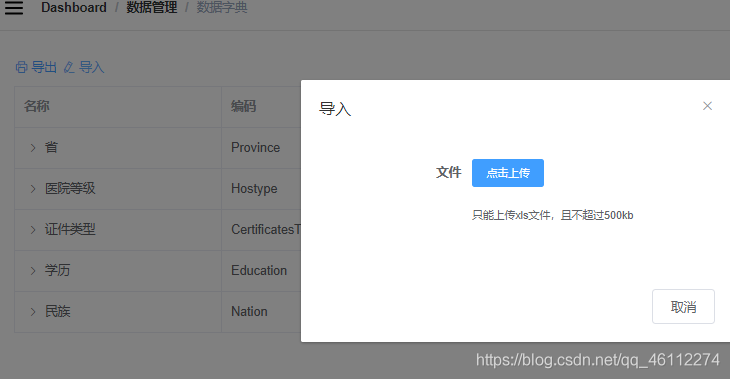Toggle the hamburger sidebar menu icon
This screenshot has height=379, width=730.
point(14,7)
